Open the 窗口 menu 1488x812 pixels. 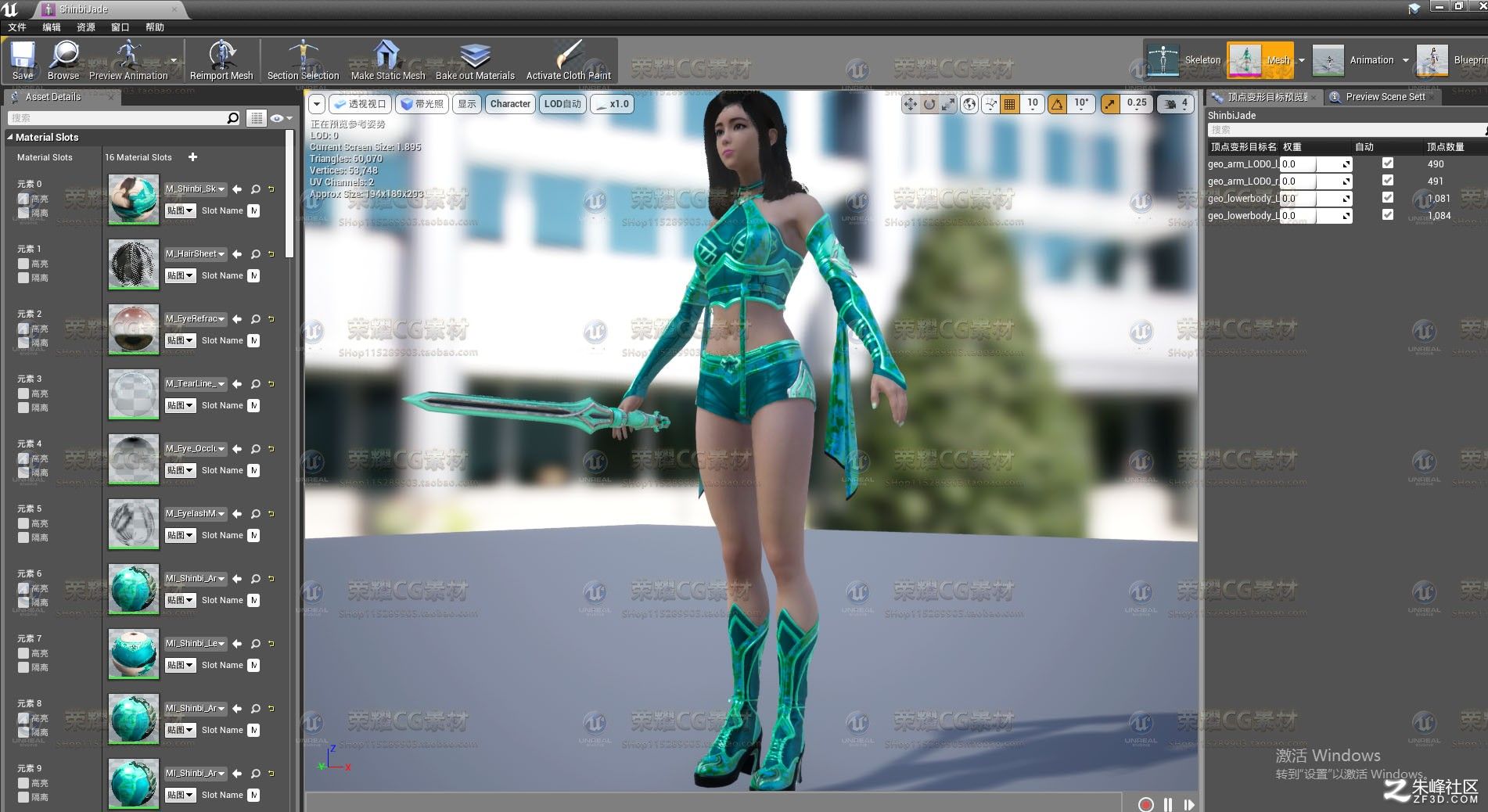(120, 27)
